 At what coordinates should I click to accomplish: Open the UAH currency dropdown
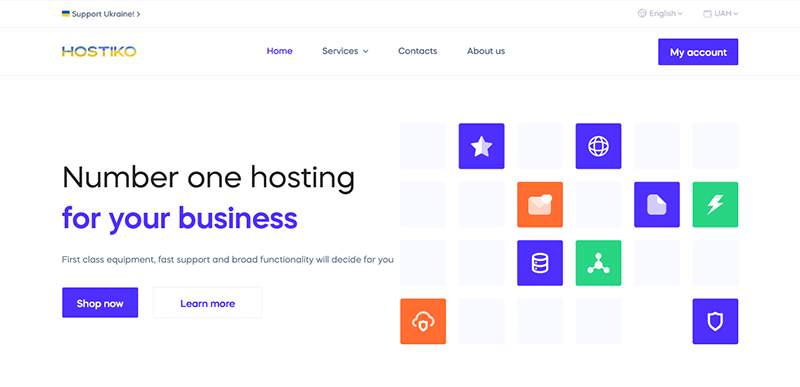click(x=720, y=14)
